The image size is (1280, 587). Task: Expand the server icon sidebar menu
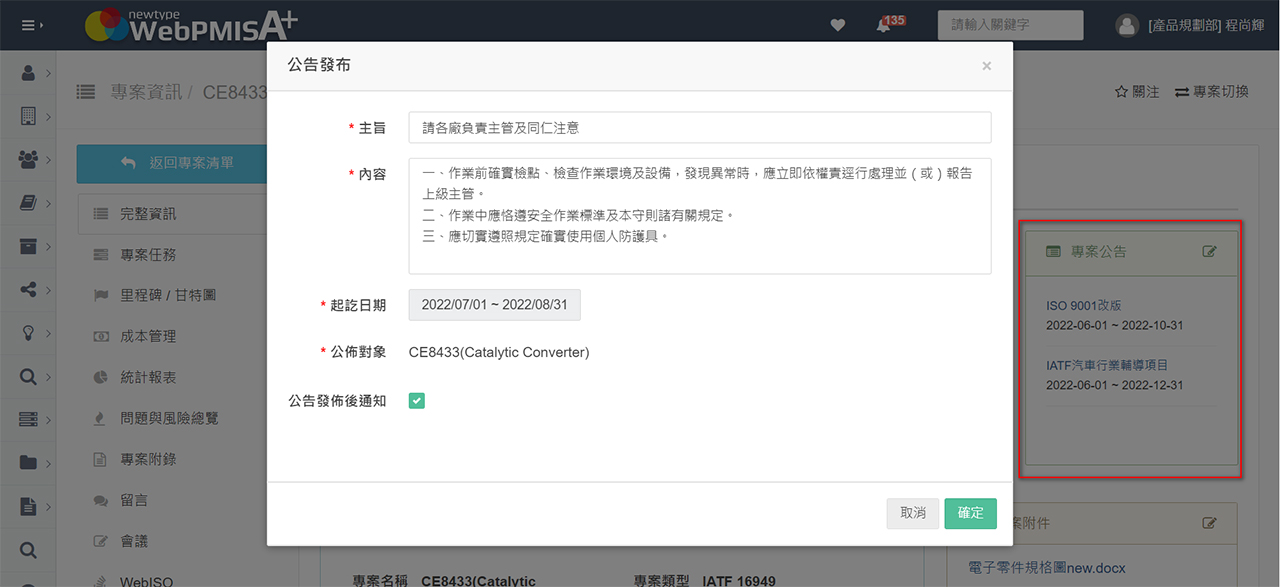click(28, 419)
